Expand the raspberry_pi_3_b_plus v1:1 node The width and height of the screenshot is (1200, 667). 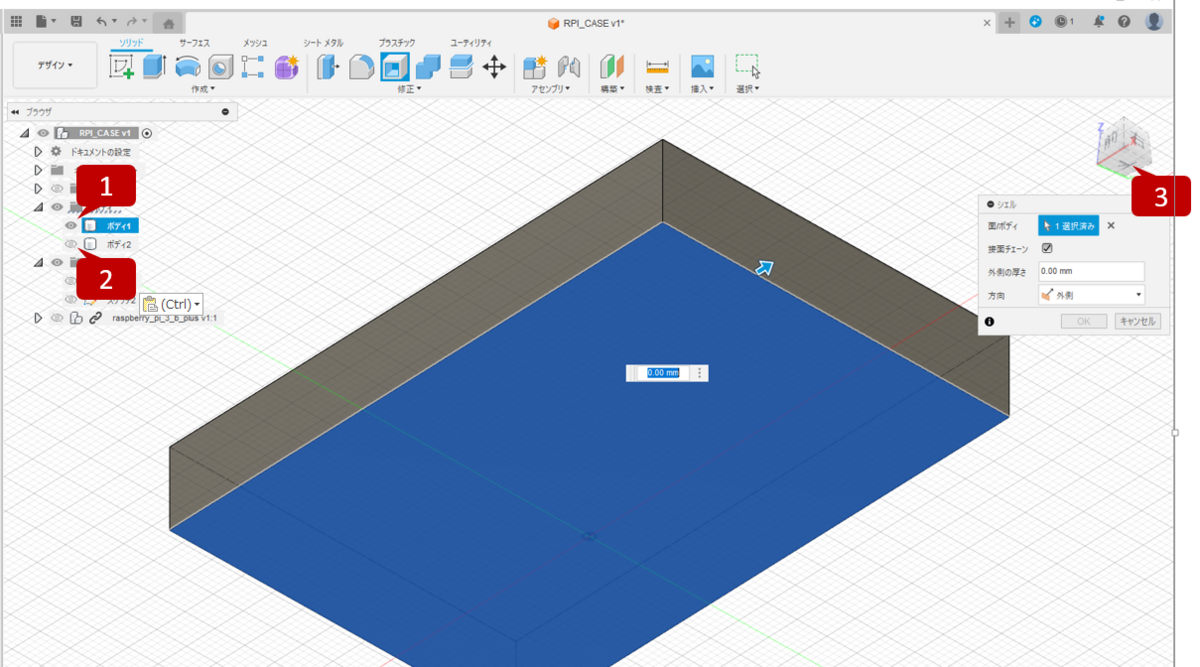pyautogui.click(x=38, y=318)
